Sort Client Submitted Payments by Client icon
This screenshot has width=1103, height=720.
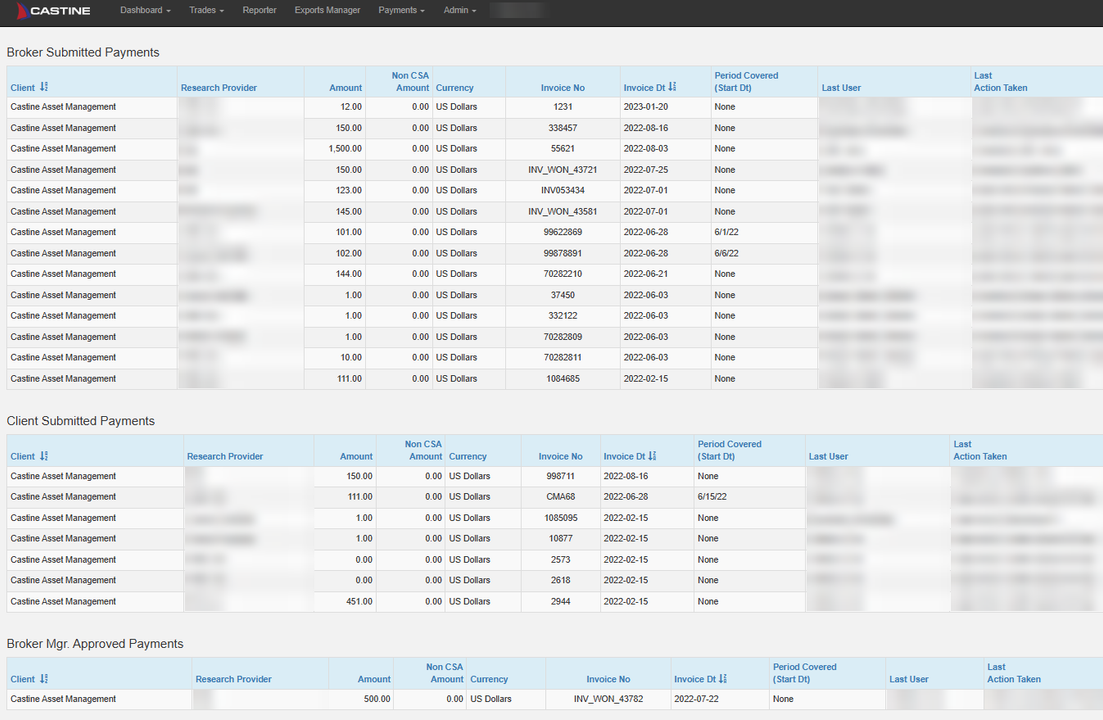(x=44, y=456)
